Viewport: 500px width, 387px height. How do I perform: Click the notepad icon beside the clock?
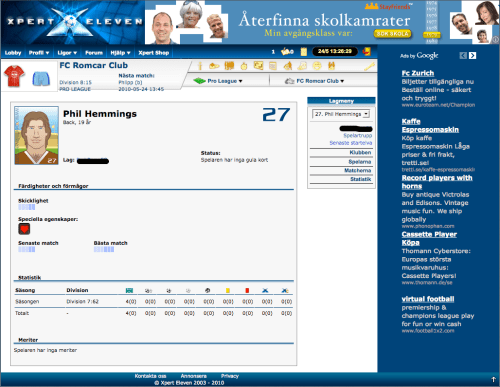coord(304,52)
